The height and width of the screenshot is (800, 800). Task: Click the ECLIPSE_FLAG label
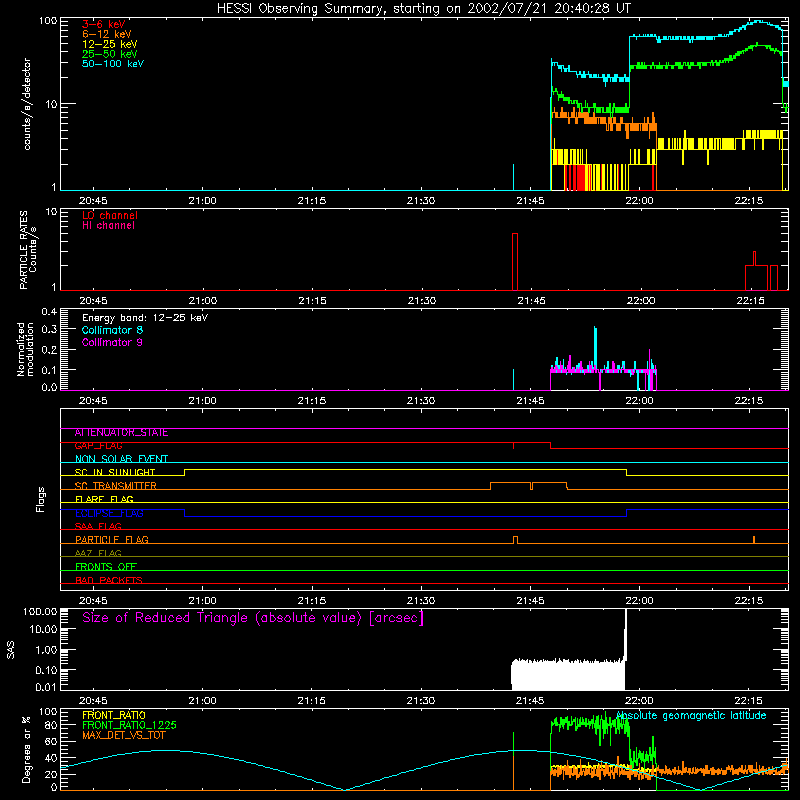point(109,513)
